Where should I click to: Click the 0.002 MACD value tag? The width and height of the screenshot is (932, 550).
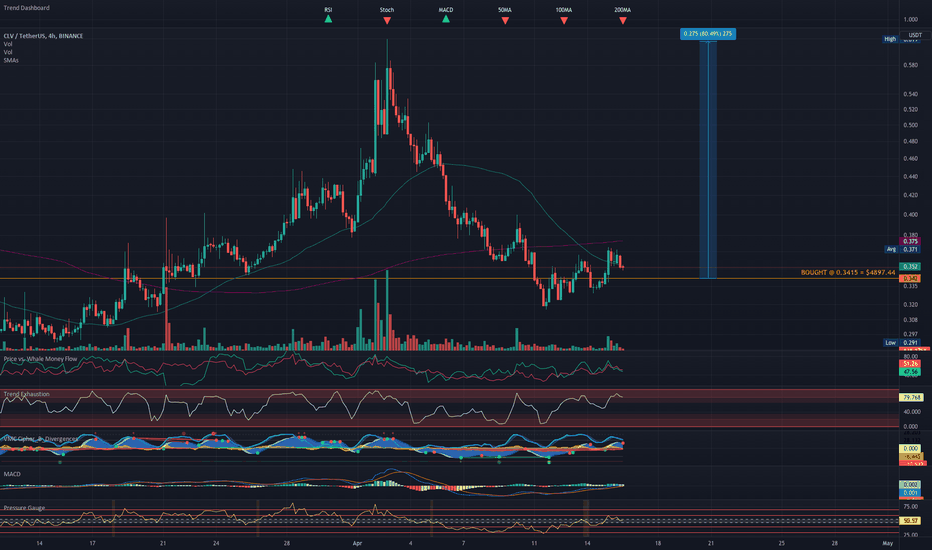pyautogui.click(x=910, y=485)
